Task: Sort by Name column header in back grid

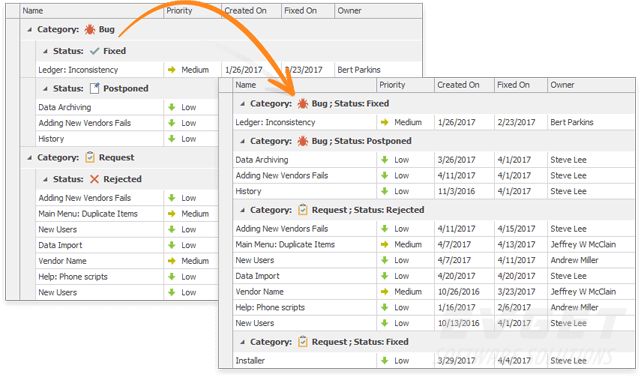Action: point(91,11)
